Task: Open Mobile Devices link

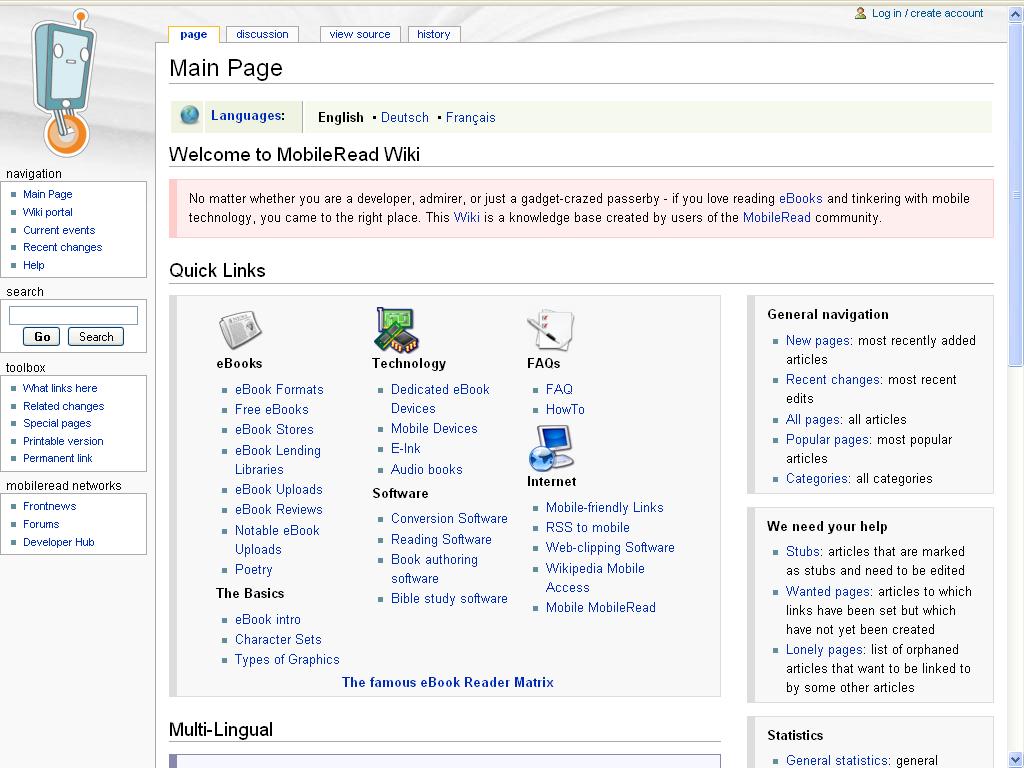Action: (434, 428)
